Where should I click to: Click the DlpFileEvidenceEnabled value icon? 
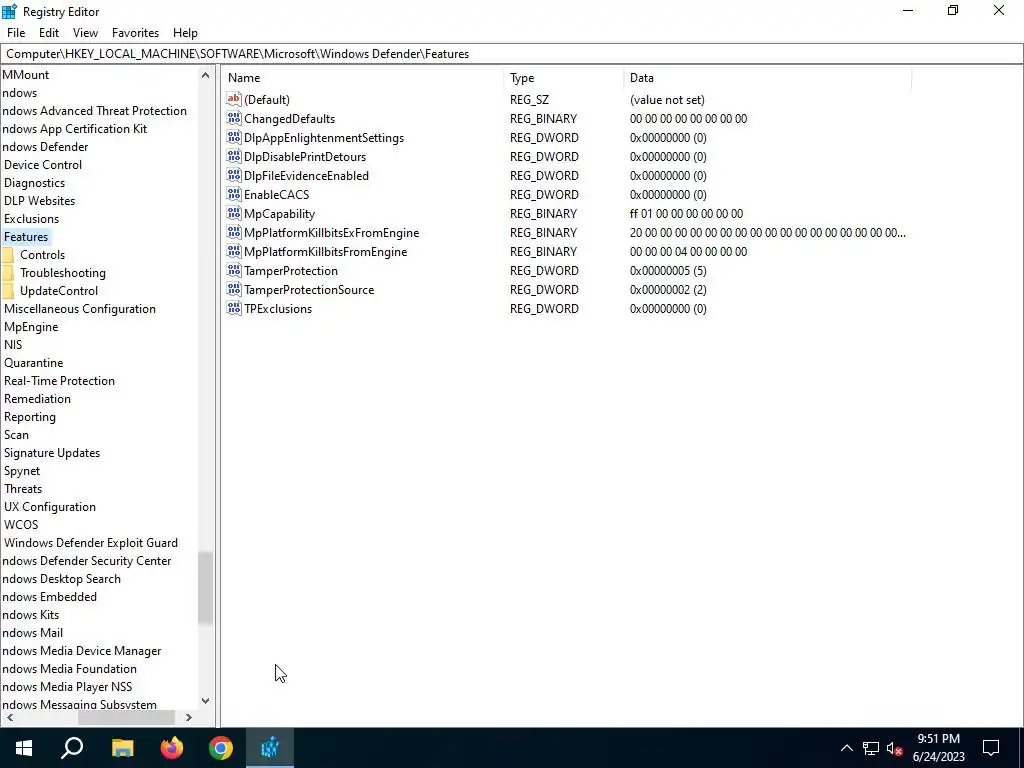234,175
